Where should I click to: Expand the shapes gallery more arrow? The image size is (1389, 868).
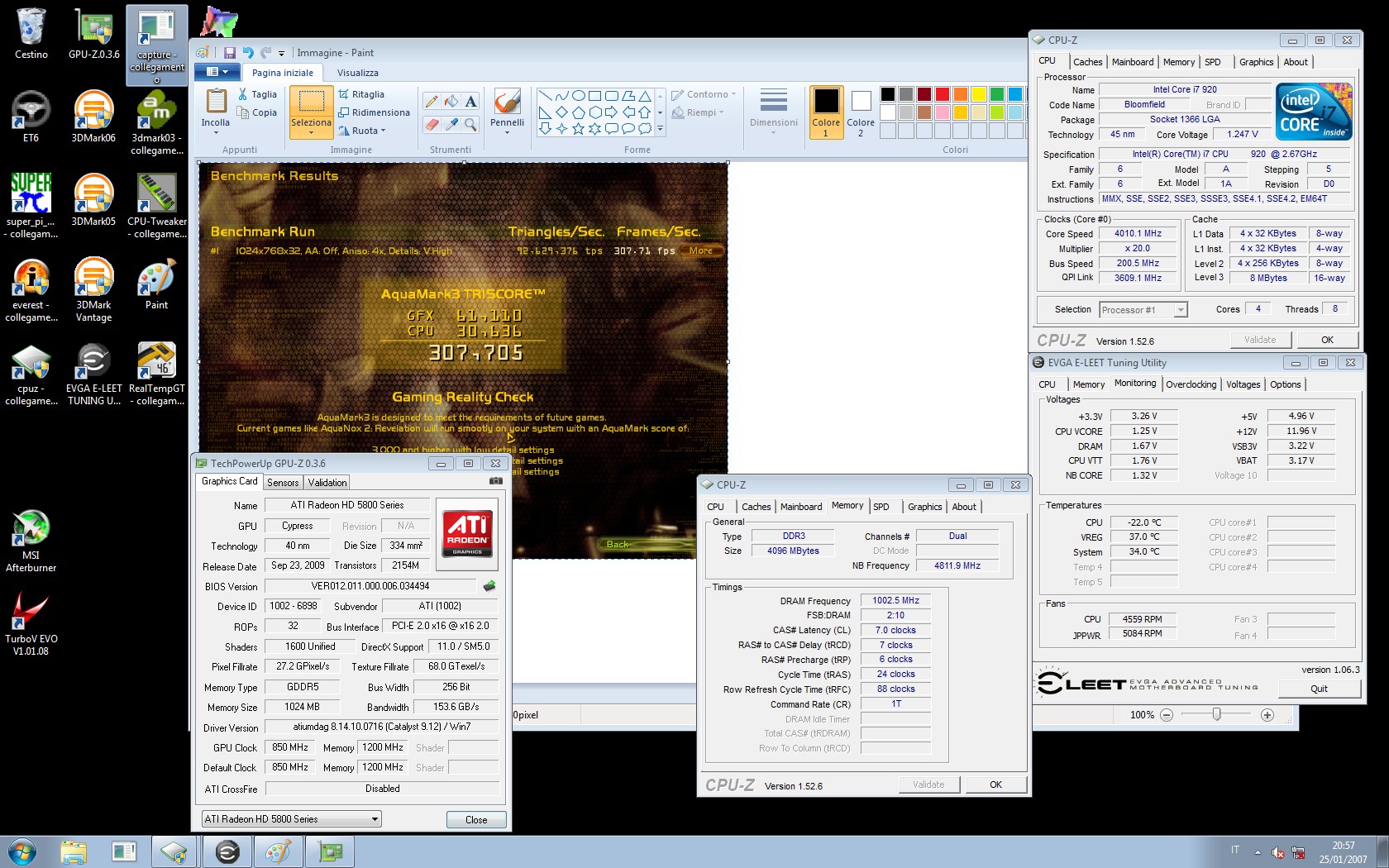pos(660,129)
